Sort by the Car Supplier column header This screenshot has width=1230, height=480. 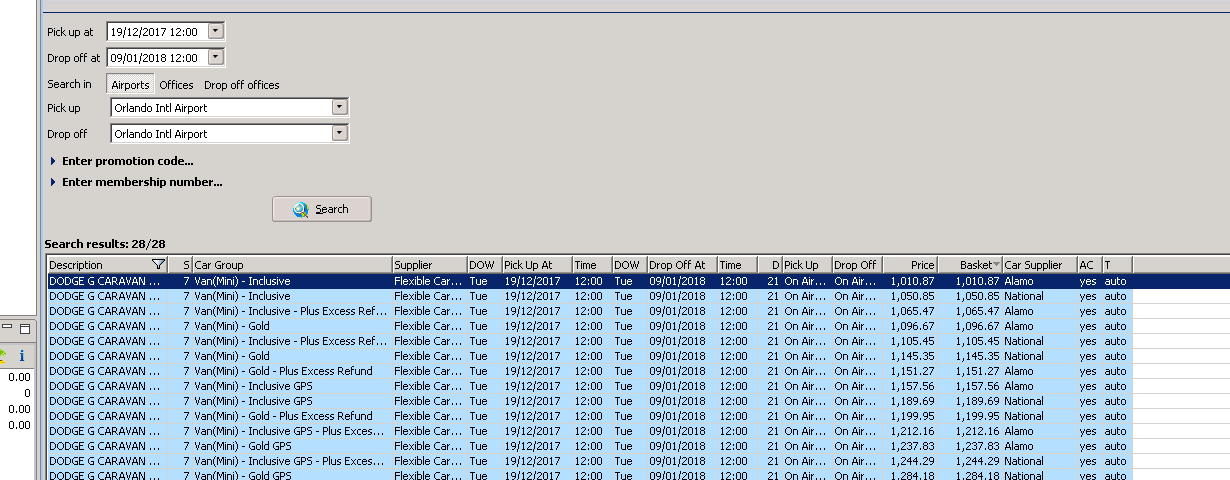coord(1039,265)
